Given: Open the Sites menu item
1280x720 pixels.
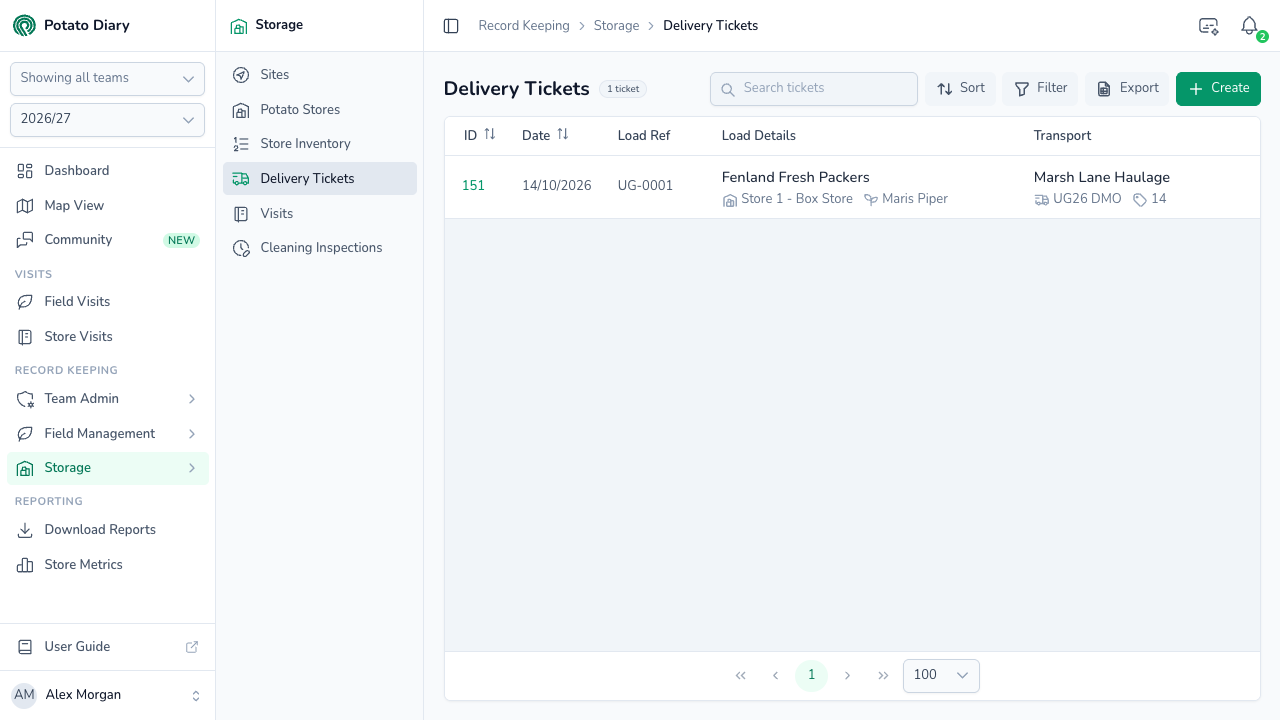Looking at the screenshot, I should coord(320,75).
